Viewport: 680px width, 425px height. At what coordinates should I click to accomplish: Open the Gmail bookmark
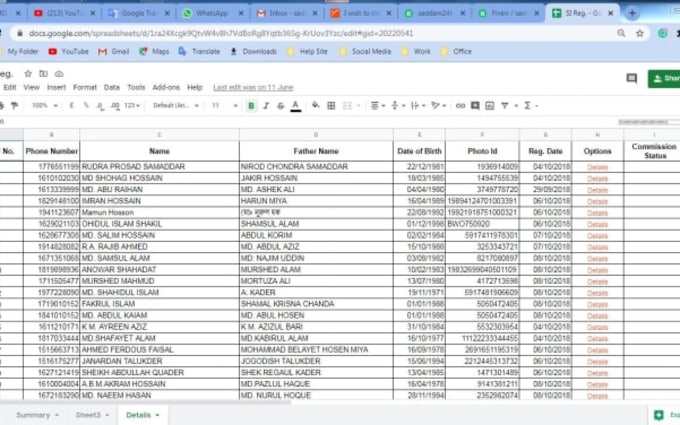114,52
